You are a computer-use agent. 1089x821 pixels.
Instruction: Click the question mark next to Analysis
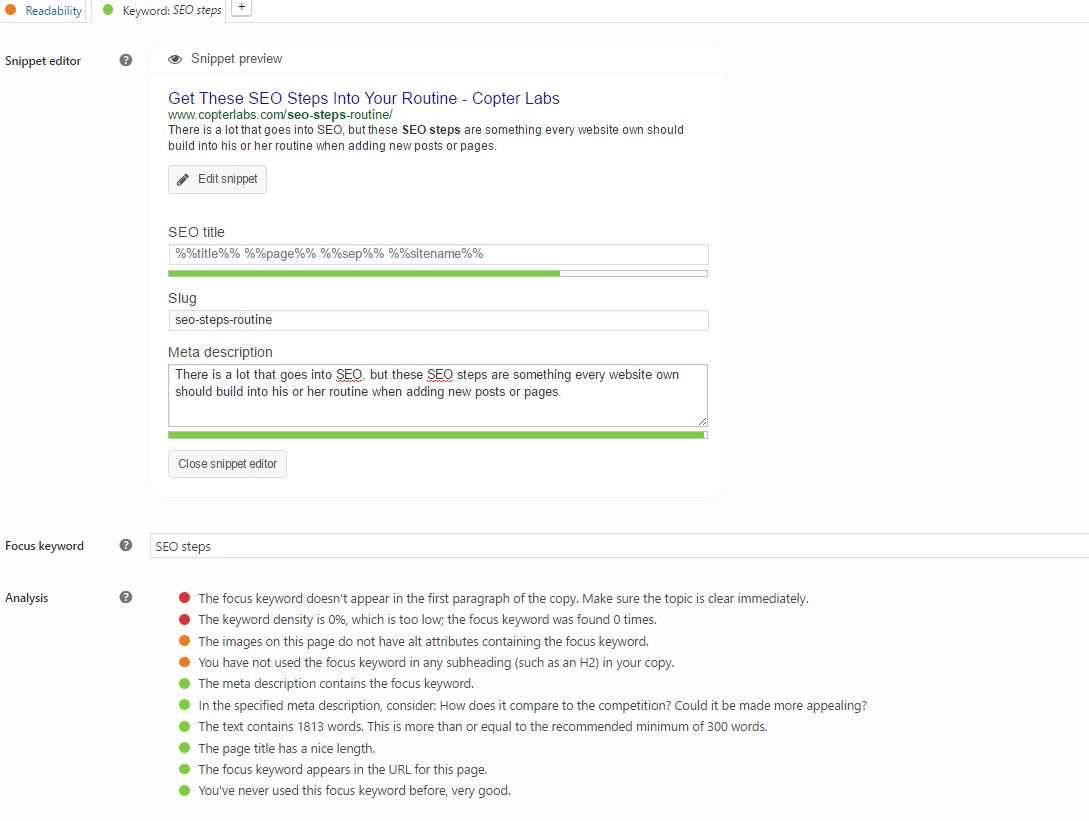126,597
